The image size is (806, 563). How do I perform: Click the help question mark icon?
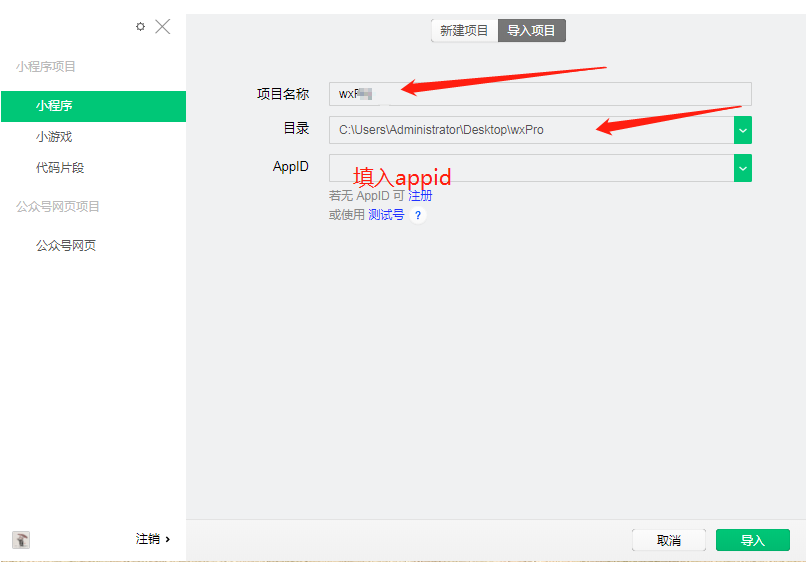418,215
